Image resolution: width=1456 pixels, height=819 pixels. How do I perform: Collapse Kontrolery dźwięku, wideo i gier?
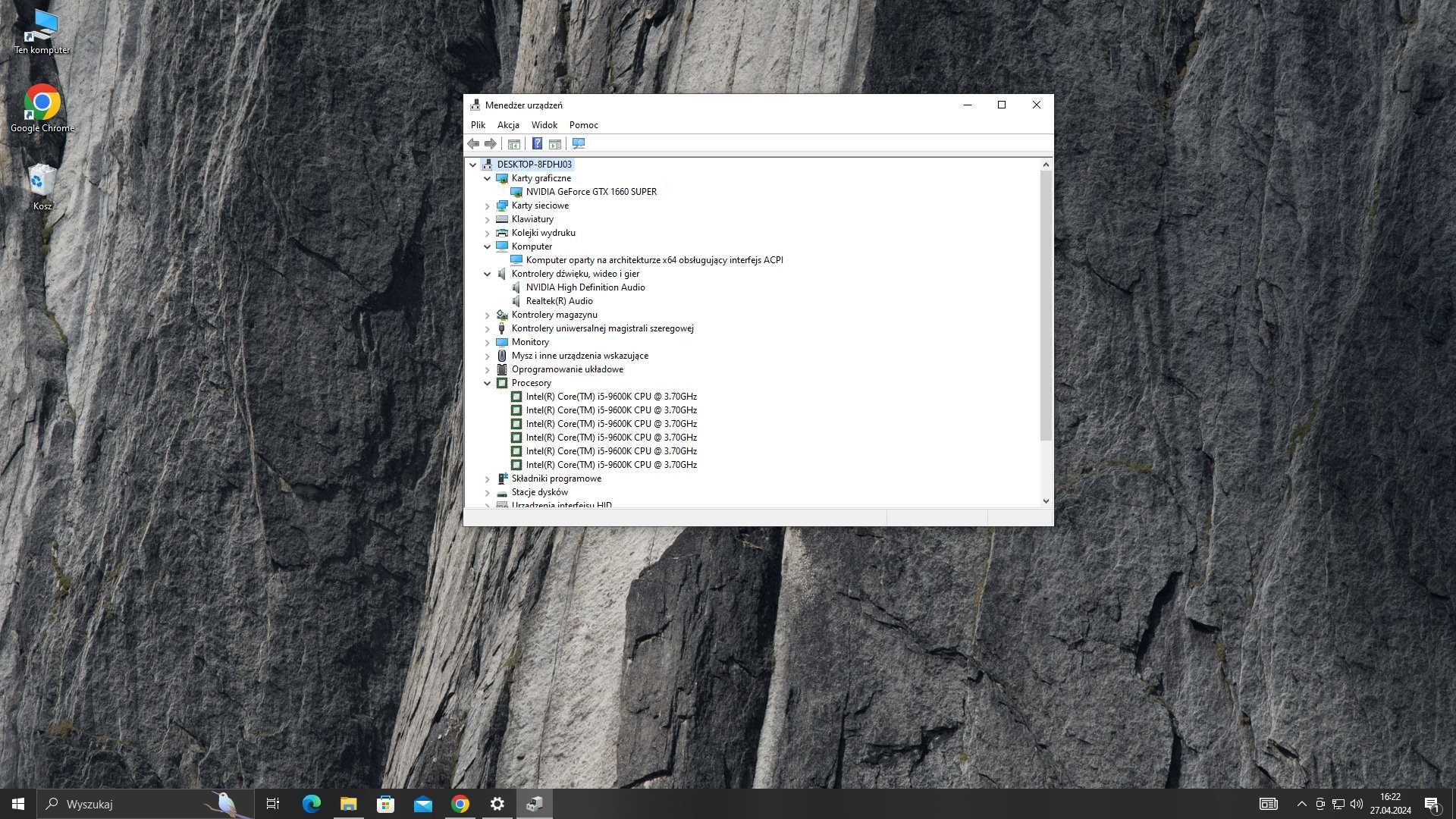487,274
